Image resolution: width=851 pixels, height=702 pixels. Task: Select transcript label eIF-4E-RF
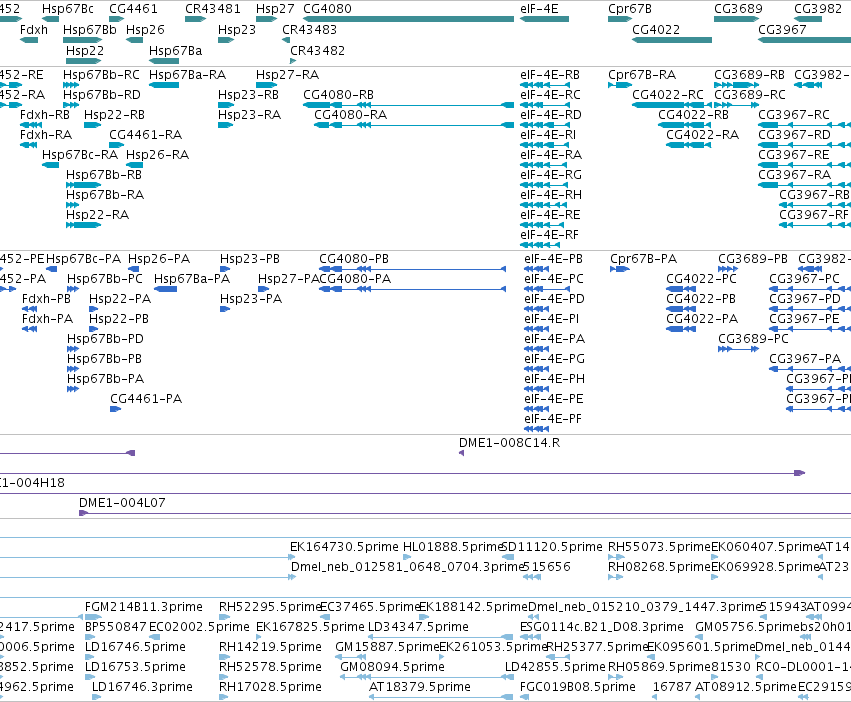pyautogui.click(x=549, y=235)
